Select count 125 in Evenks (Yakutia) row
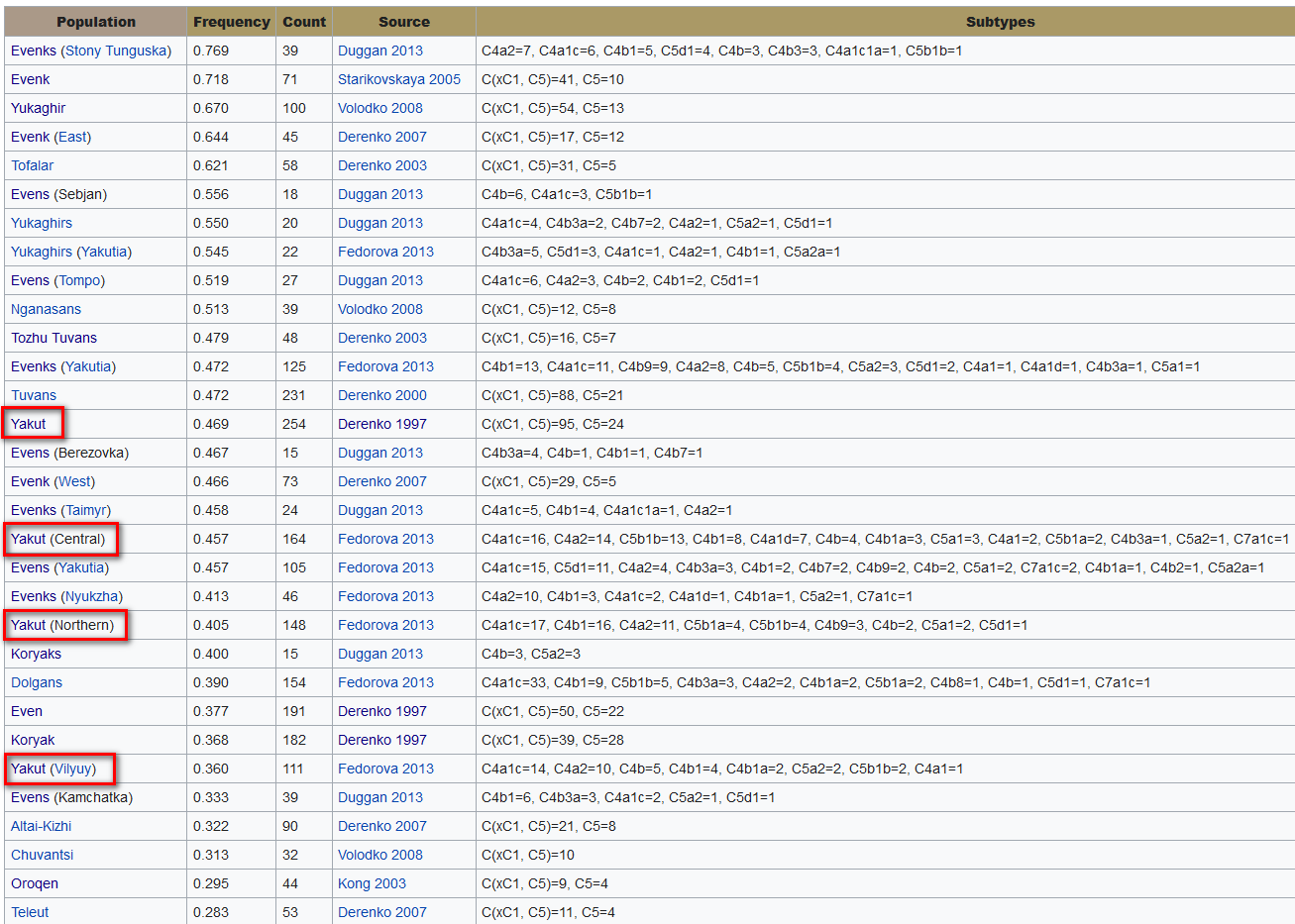 click(x=294, y=366)
